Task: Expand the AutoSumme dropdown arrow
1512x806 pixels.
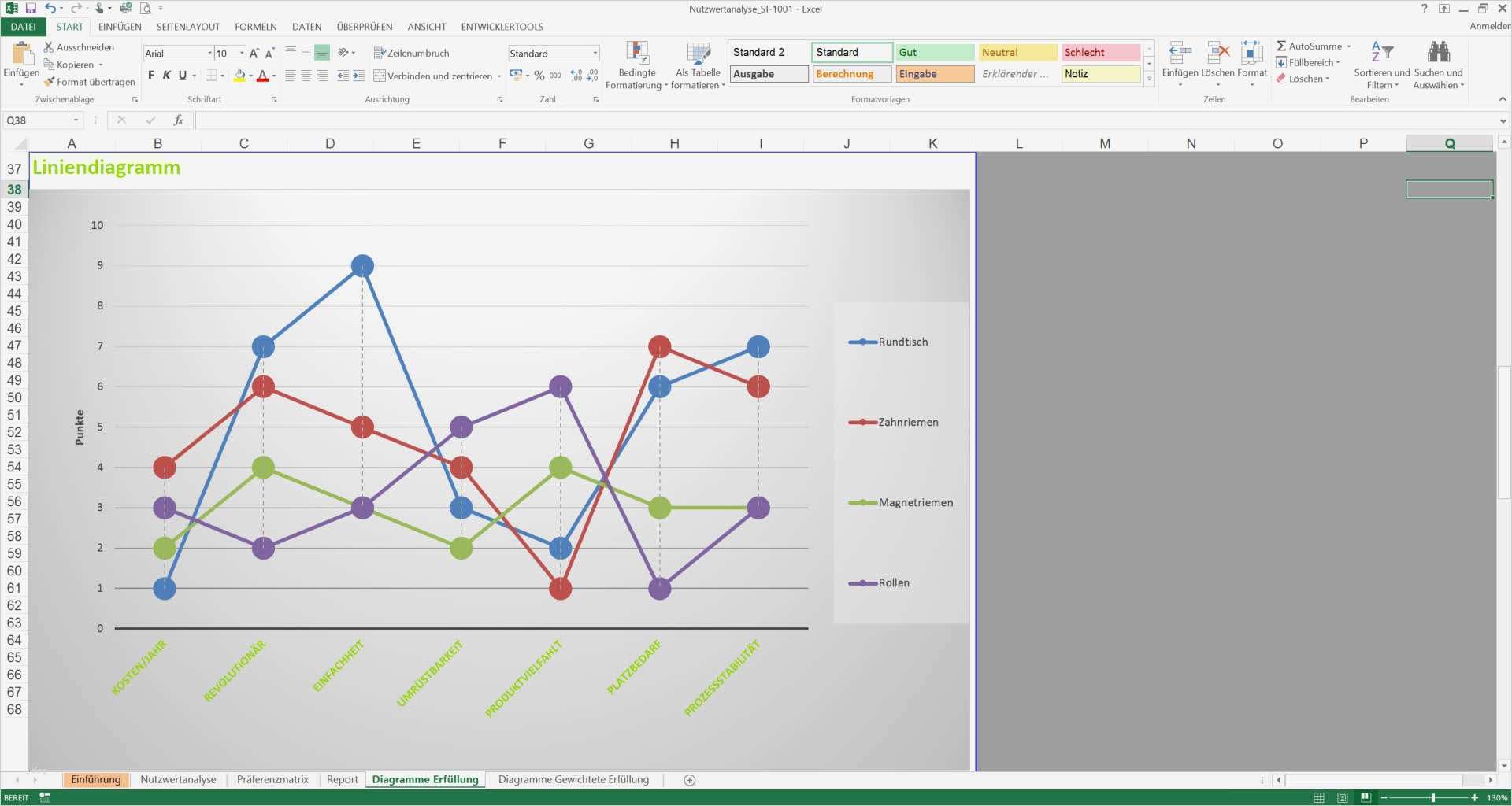Action: pos(1348,46)
